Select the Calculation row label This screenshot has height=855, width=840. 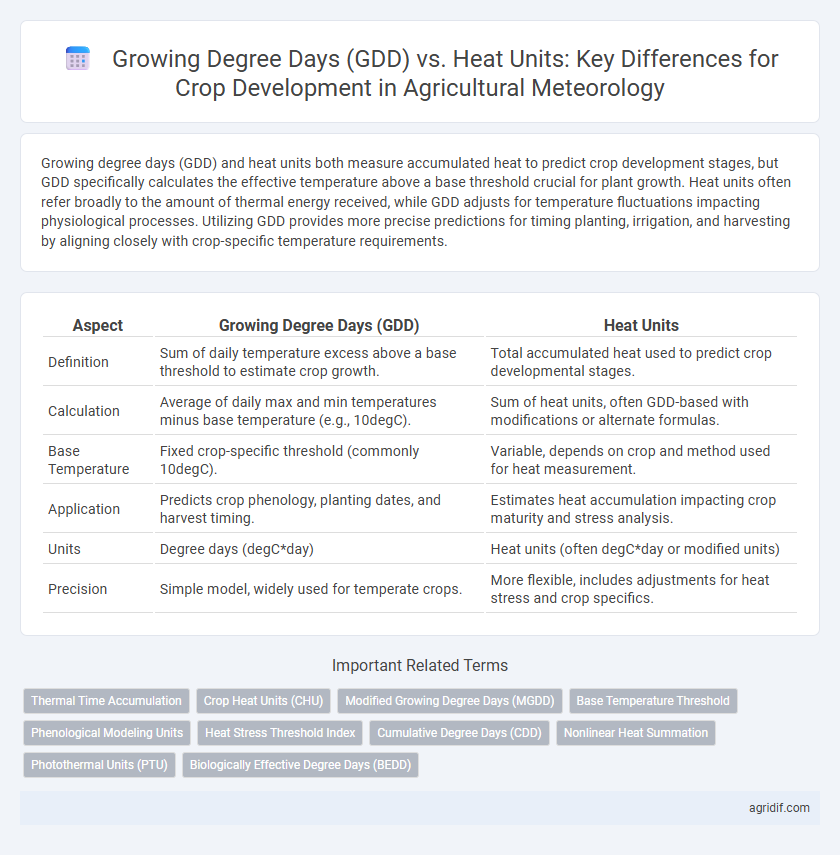point(83,411)
